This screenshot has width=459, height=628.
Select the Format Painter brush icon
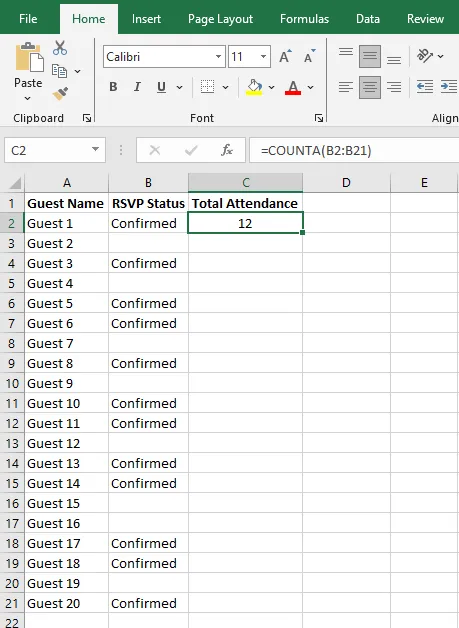60,94
